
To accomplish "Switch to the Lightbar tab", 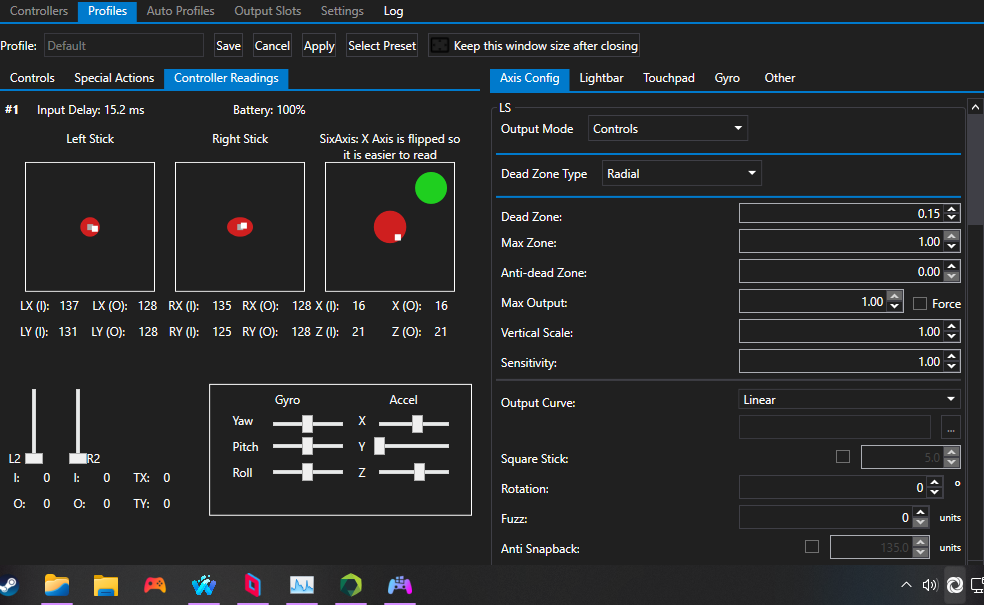I will (x=600, y=77).
